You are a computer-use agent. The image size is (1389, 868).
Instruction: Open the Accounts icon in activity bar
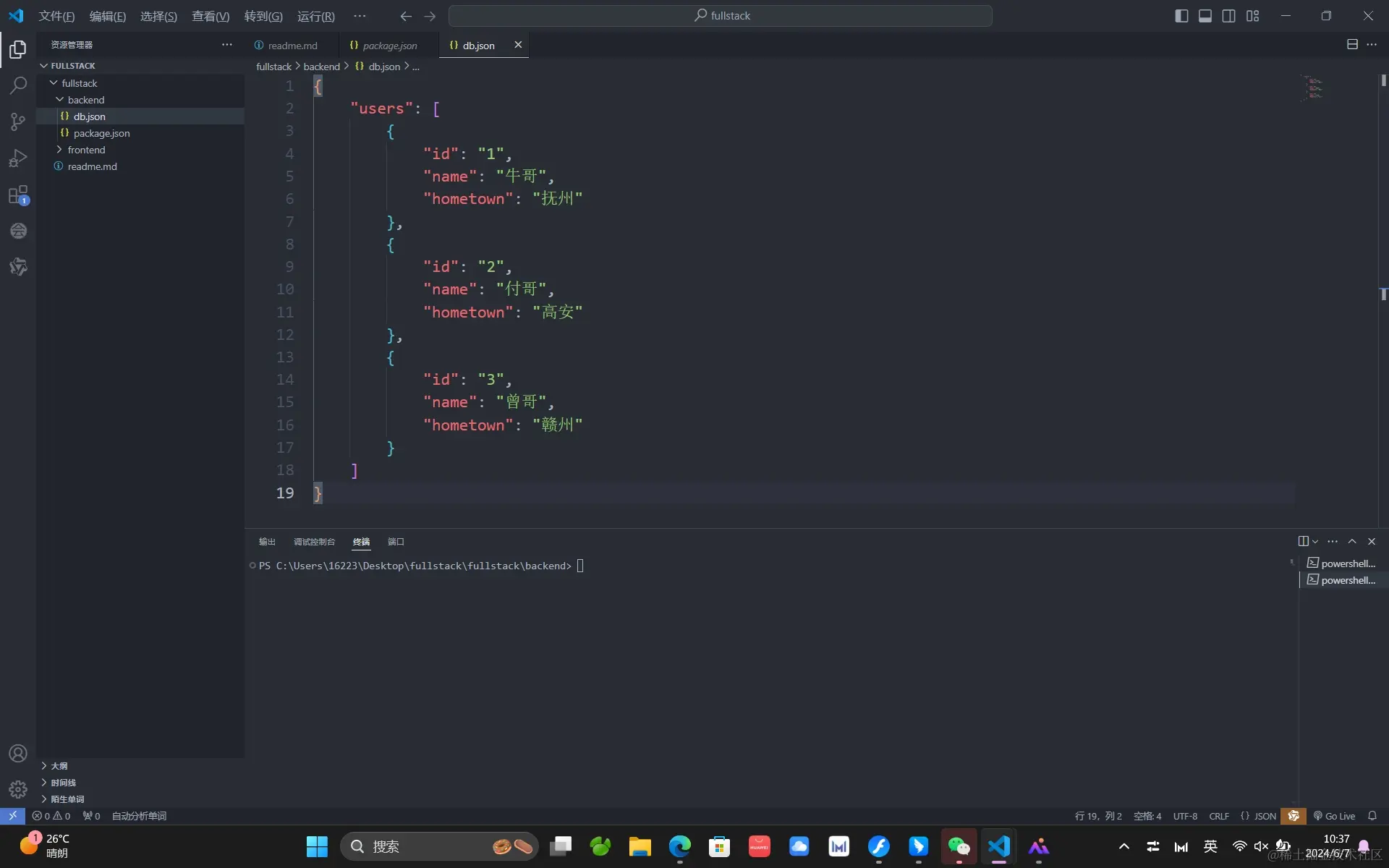18,753
